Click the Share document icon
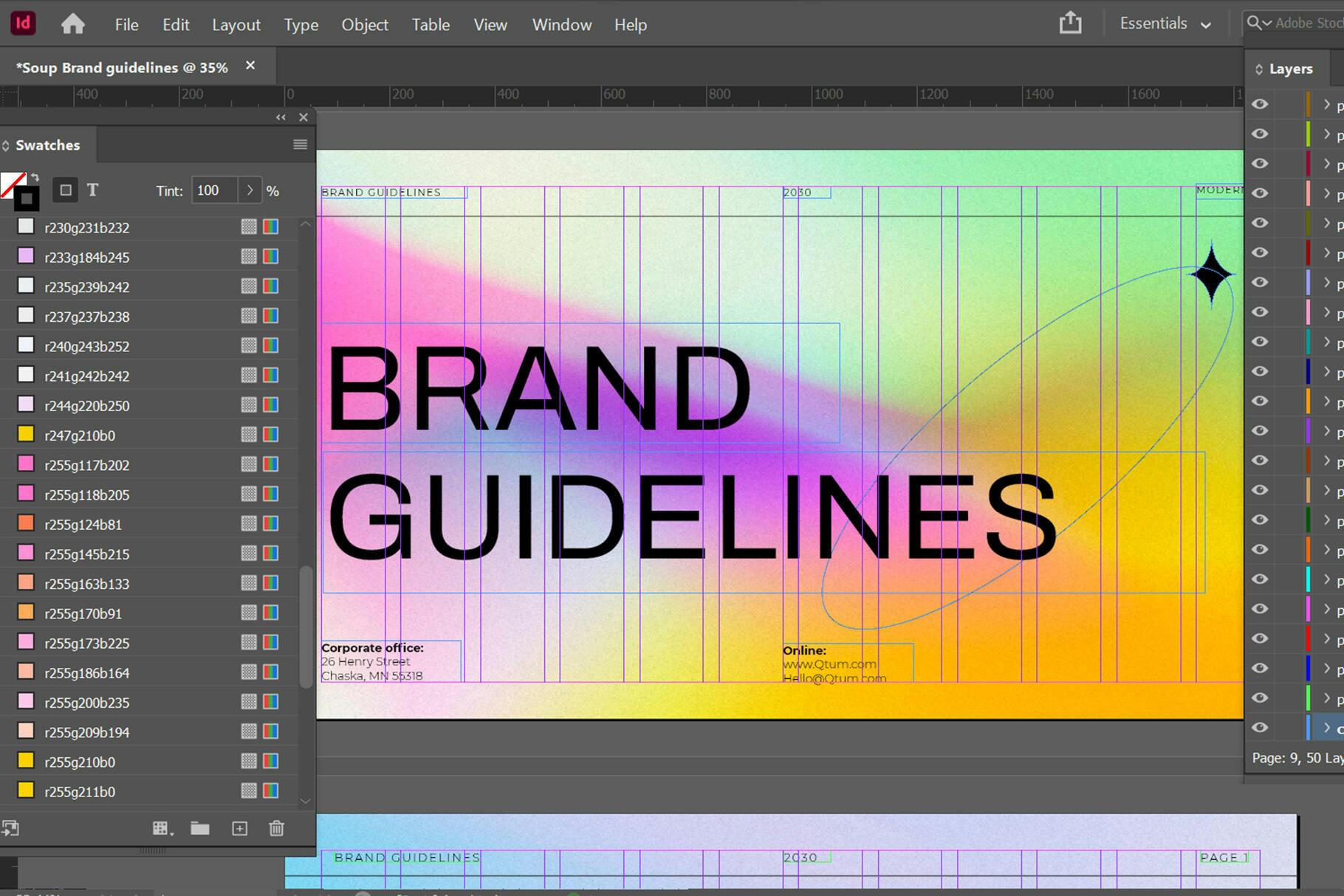1344x896 pixels. 1070,24
